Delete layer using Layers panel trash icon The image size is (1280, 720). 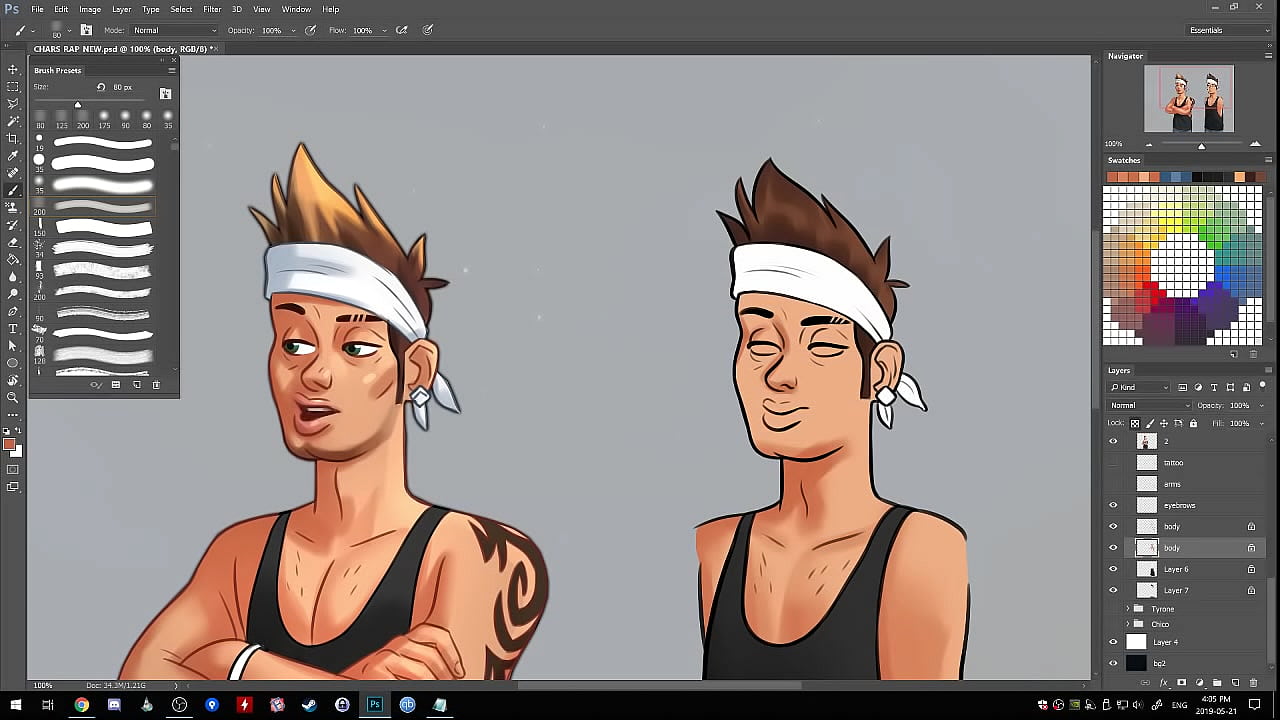click(1253, 683)
